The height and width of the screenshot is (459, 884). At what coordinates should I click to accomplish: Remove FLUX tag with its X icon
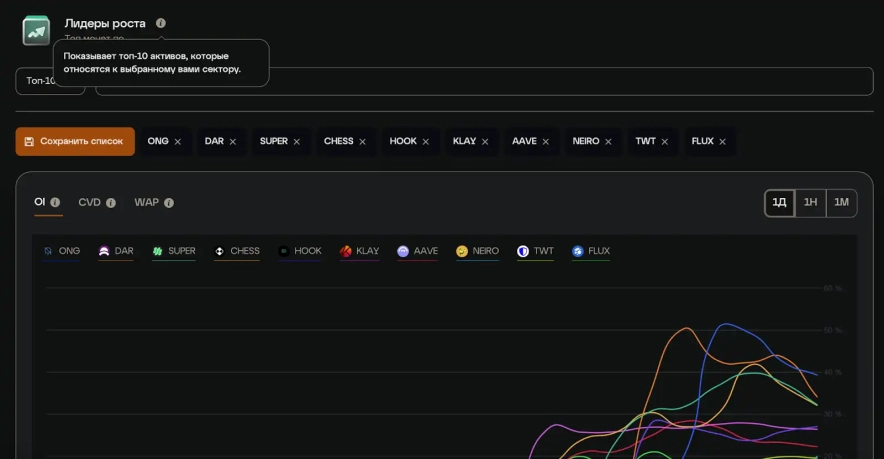point(723,142)
